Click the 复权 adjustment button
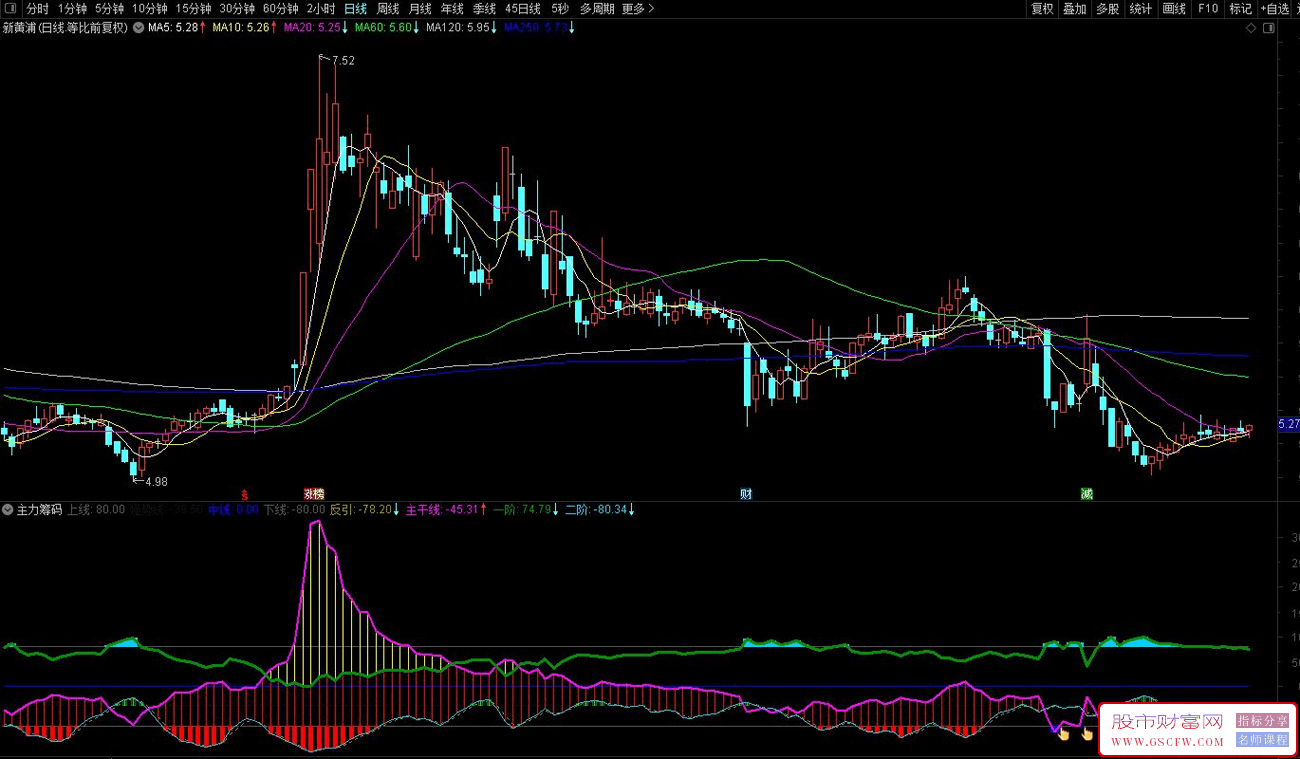The width and height of the screenshot is (1300, 759). [1043, 8]
